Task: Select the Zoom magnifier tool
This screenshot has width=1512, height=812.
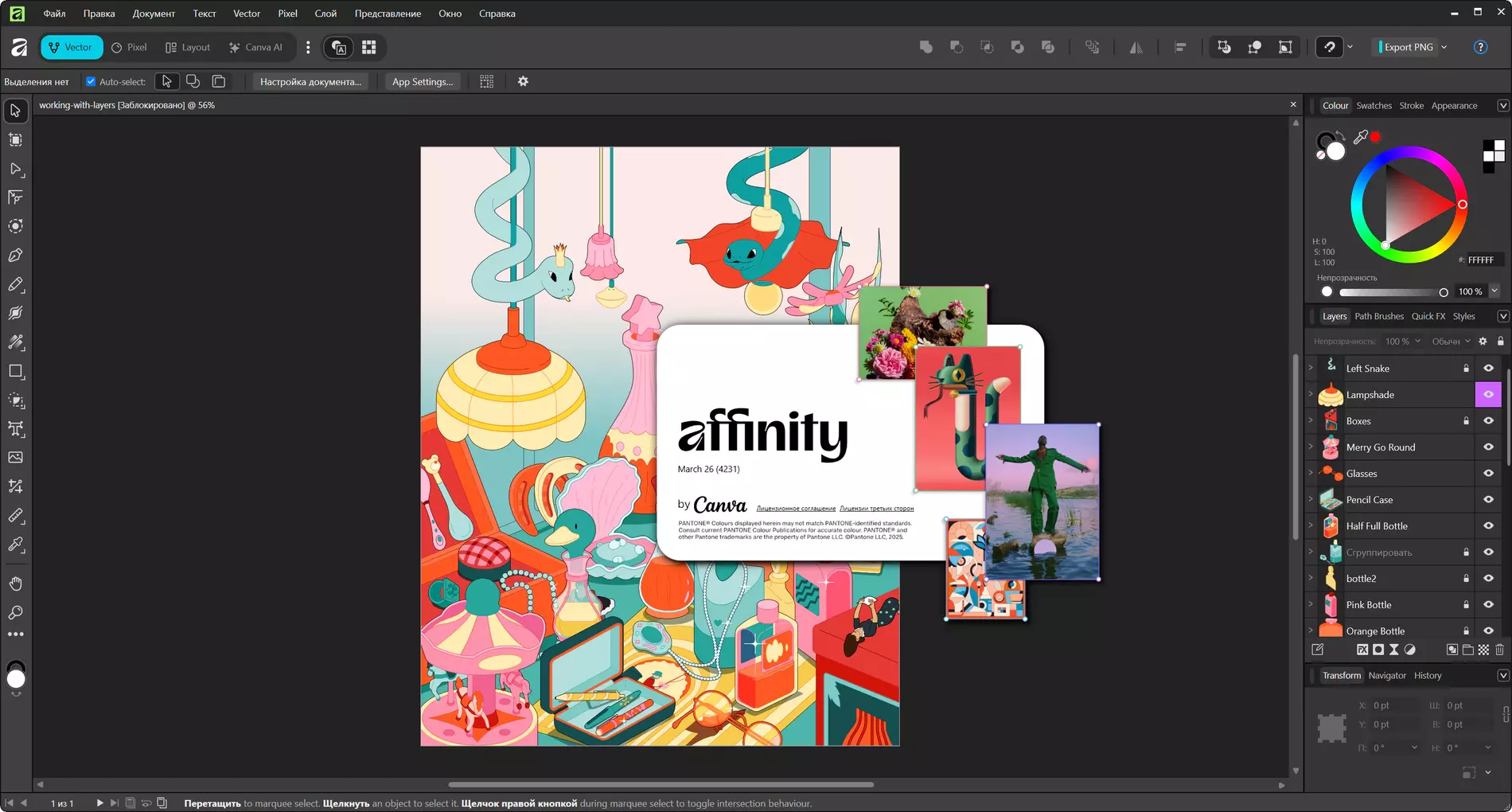Action: [x=15, y=613]
